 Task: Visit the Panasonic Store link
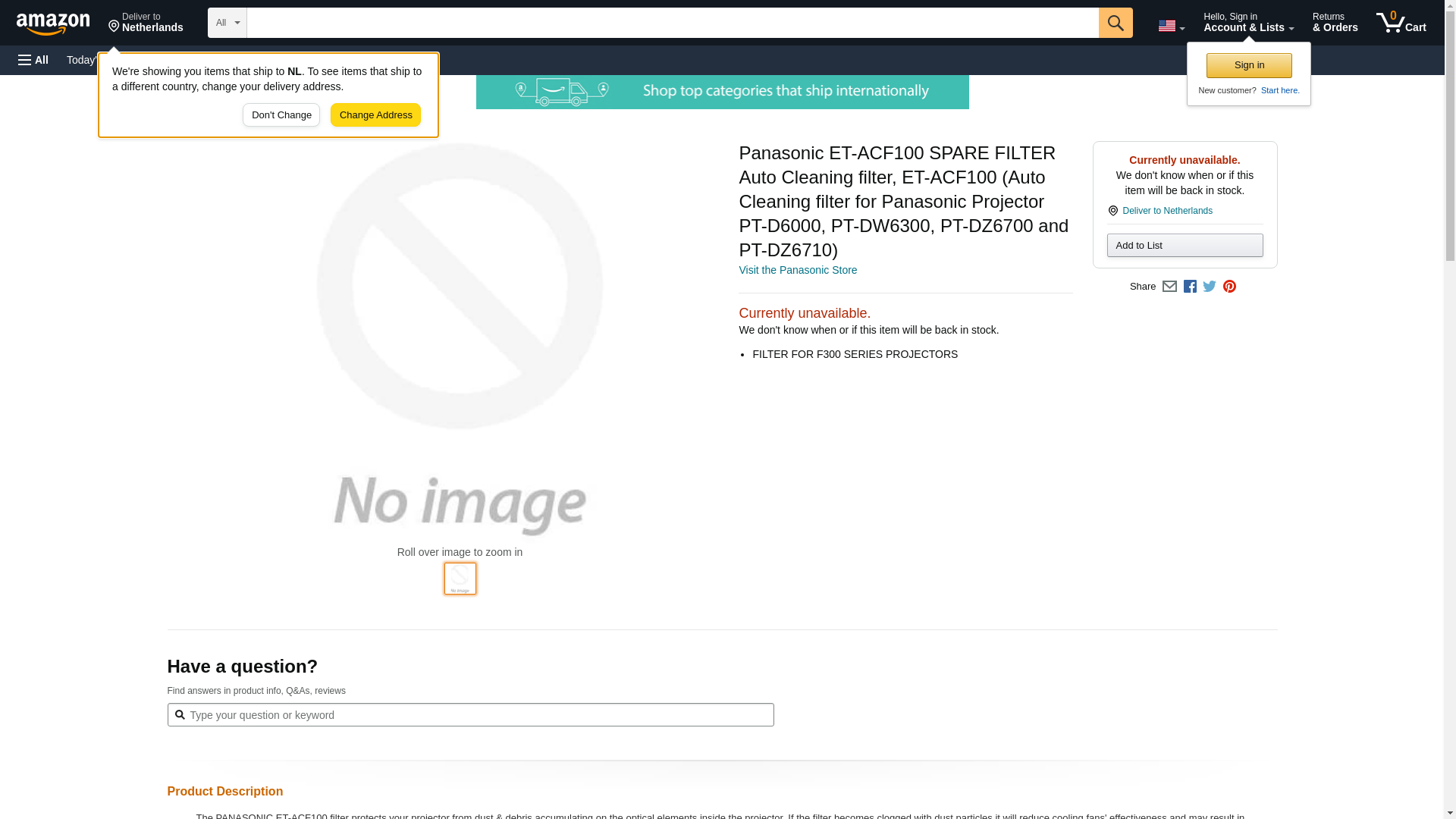pyautogui.click(x=798, y=270)
